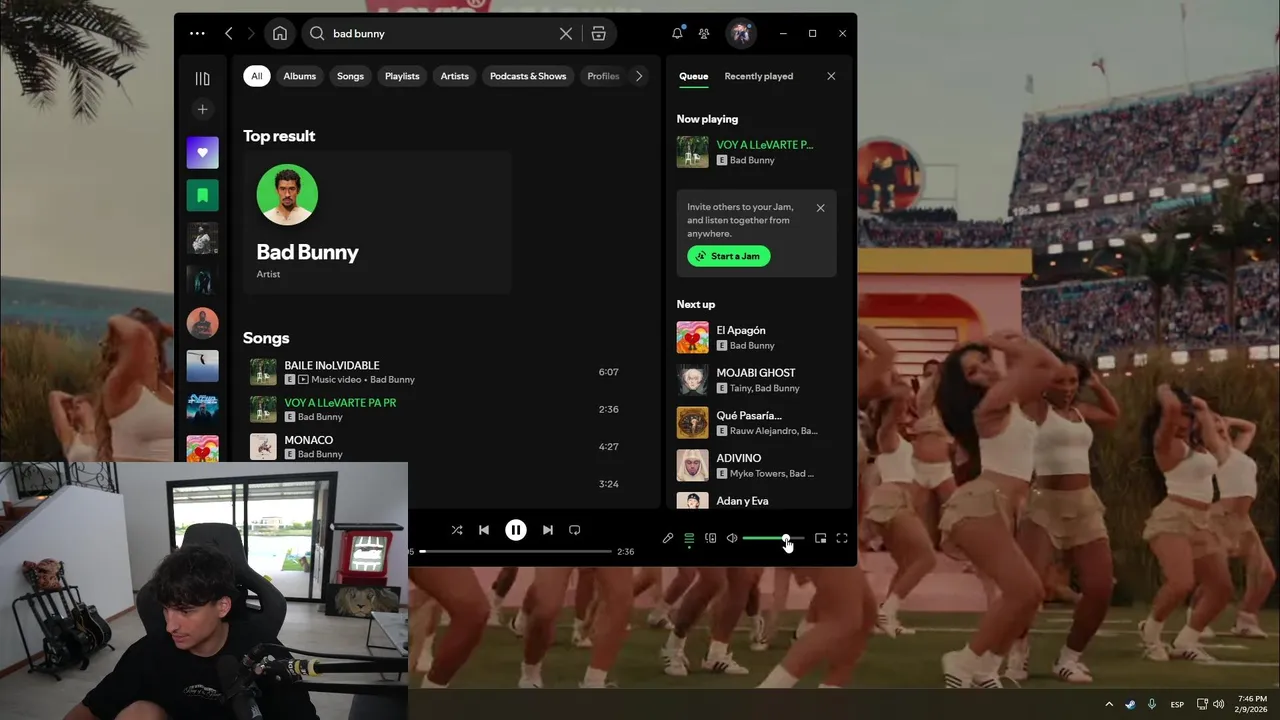Image resolution: width=1280 pixels, height=720 pixels.
Task: Create a playlist with the plus icon
Action: [x=202, y=109]
